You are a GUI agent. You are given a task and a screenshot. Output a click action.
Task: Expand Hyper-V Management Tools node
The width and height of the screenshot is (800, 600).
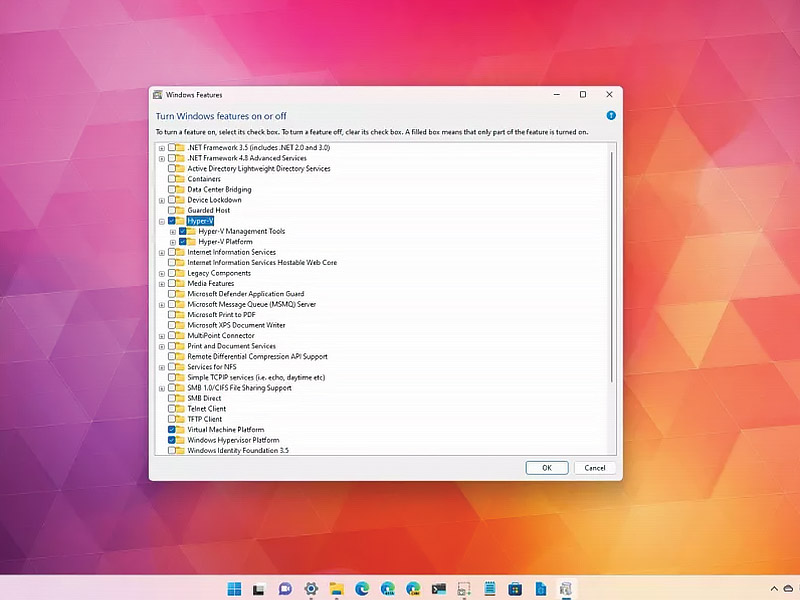[x=173, y=232]
